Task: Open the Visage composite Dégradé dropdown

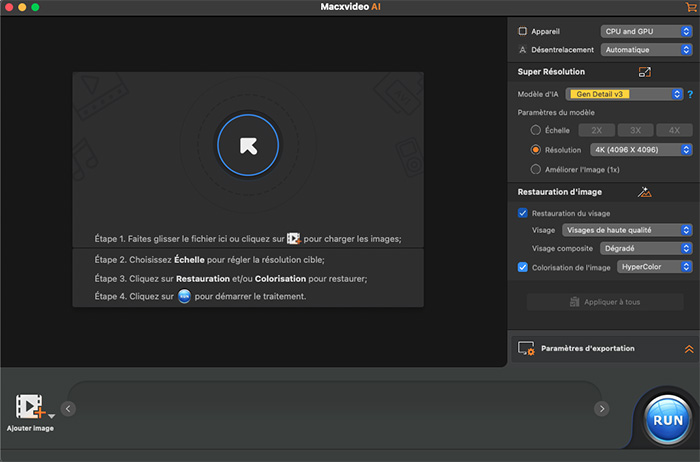Action: pyautogui.click(x=646, y=248)
